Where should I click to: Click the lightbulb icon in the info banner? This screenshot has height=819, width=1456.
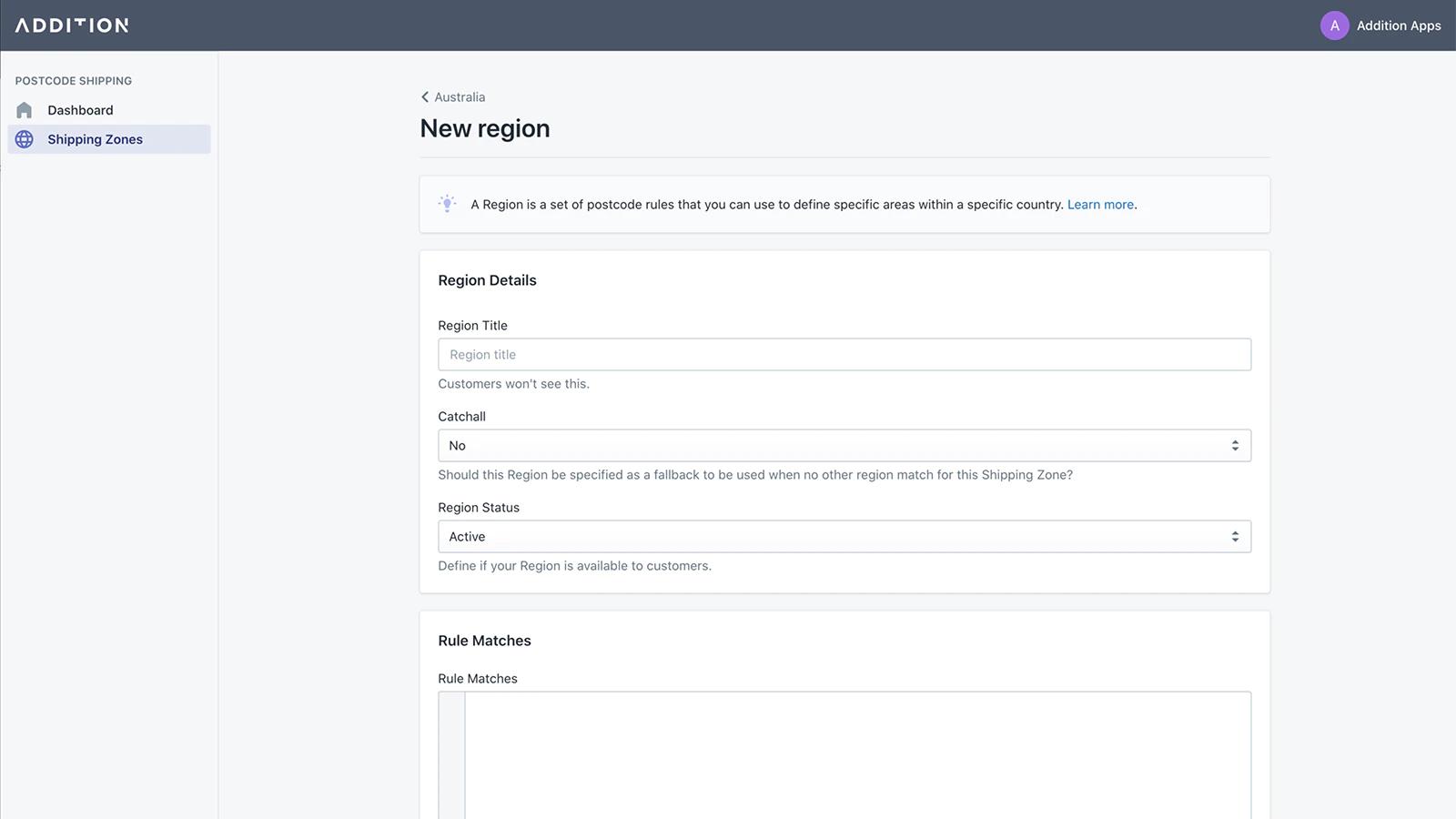tap(447, 204)
